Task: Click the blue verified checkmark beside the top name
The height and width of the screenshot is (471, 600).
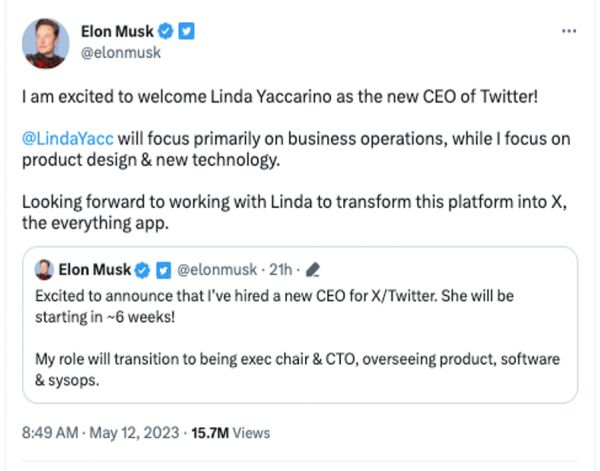Action: (168, 33)
